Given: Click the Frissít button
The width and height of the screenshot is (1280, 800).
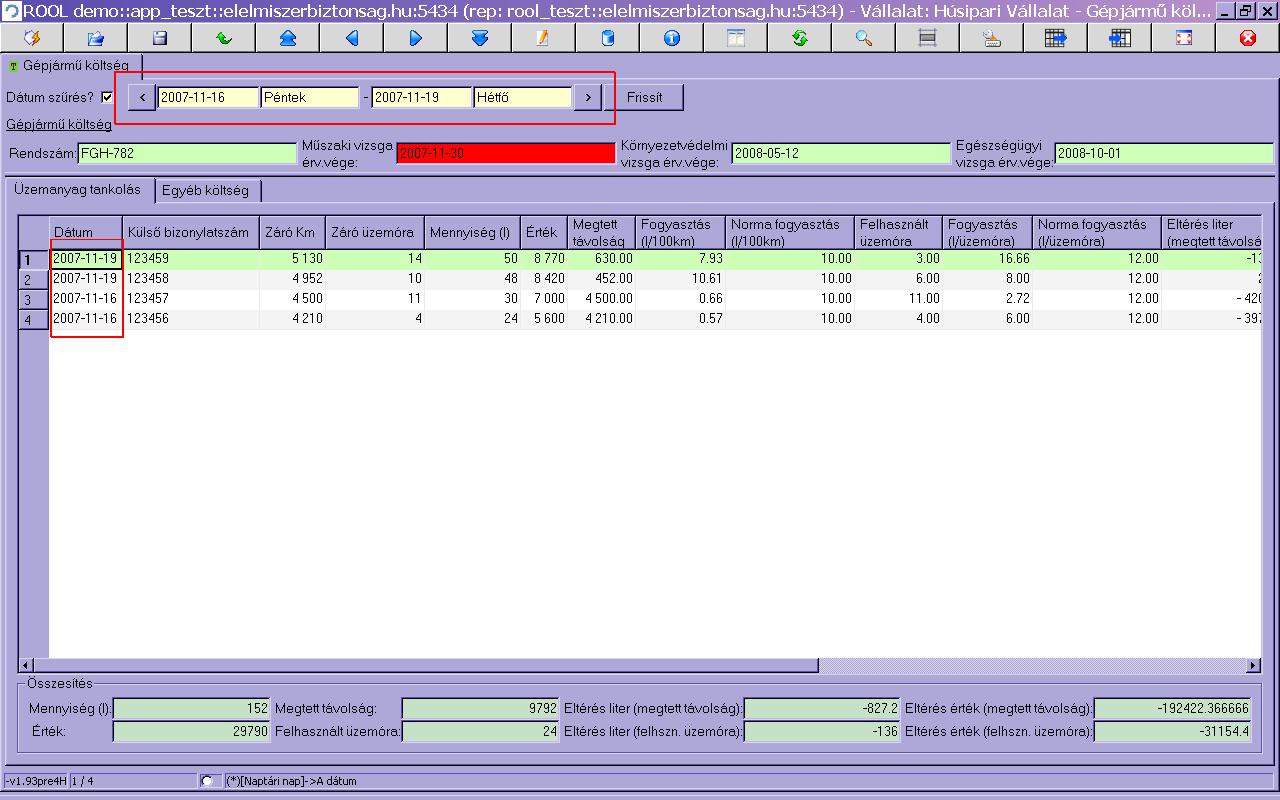Looking at the screenshot, I should 645,98.
